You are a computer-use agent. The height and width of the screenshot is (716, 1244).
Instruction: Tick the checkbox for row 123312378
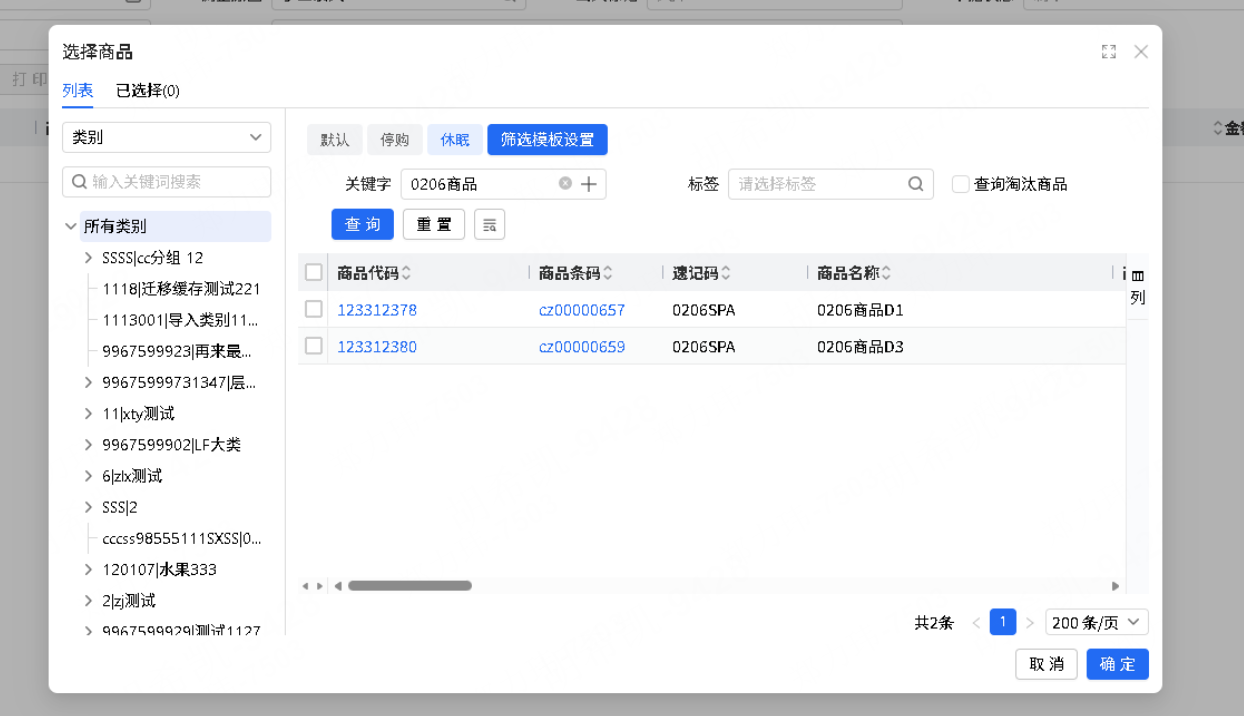(314, 309)
